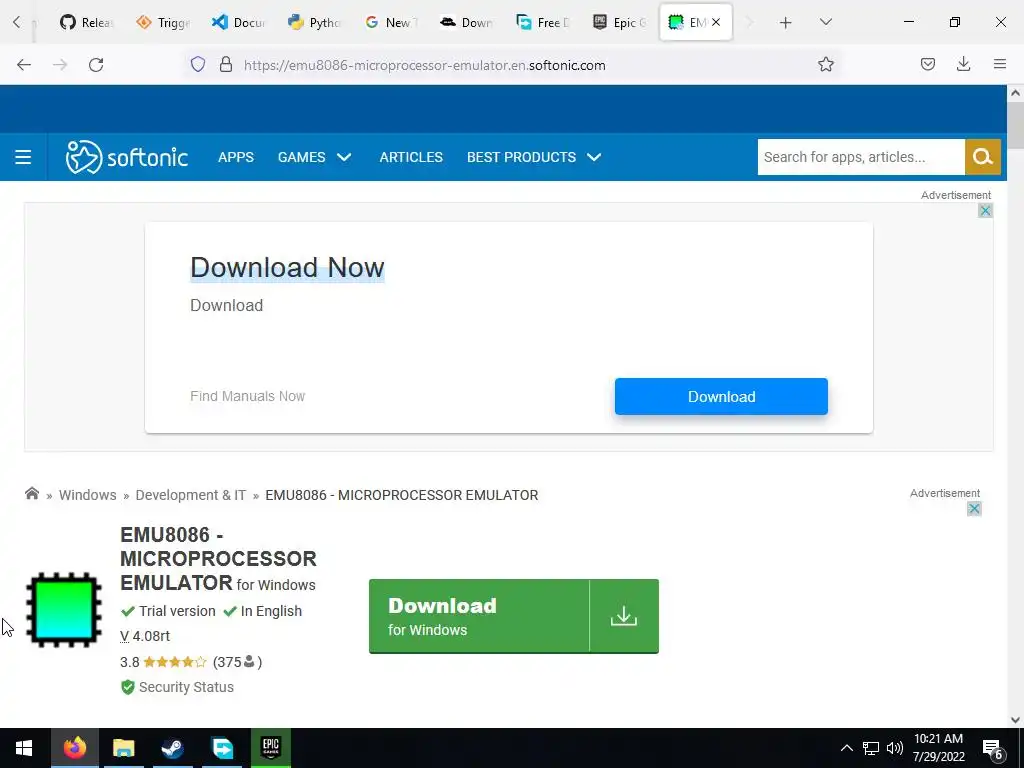
Task: Focus the Softonic search field
Action: pyautogui.click(x=861, y=157)
